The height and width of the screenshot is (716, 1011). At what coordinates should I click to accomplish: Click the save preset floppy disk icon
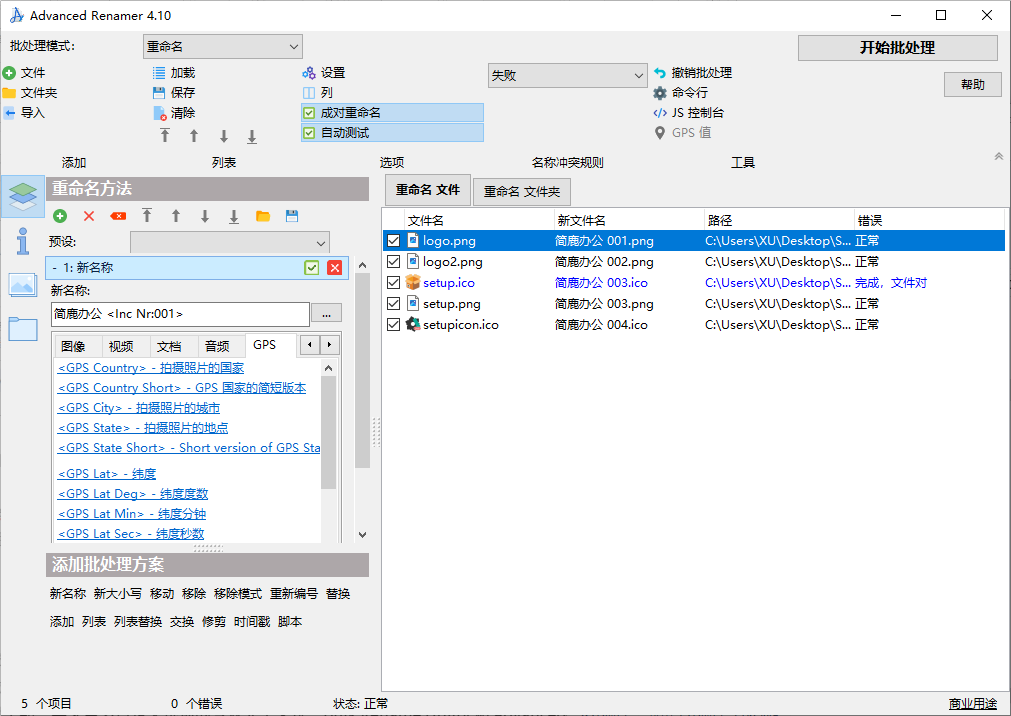pos(292,216)
